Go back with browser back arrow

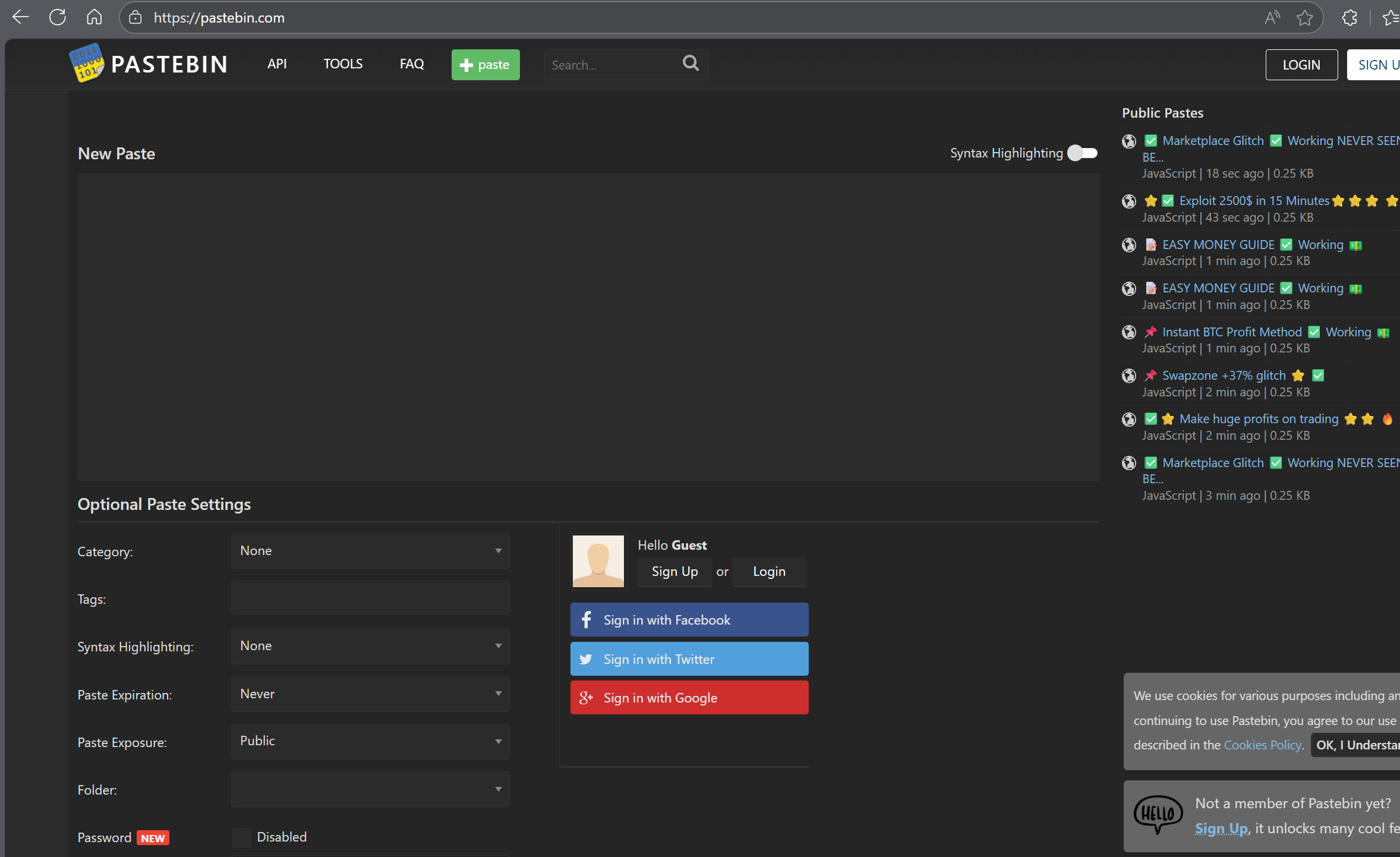point(20,17)
